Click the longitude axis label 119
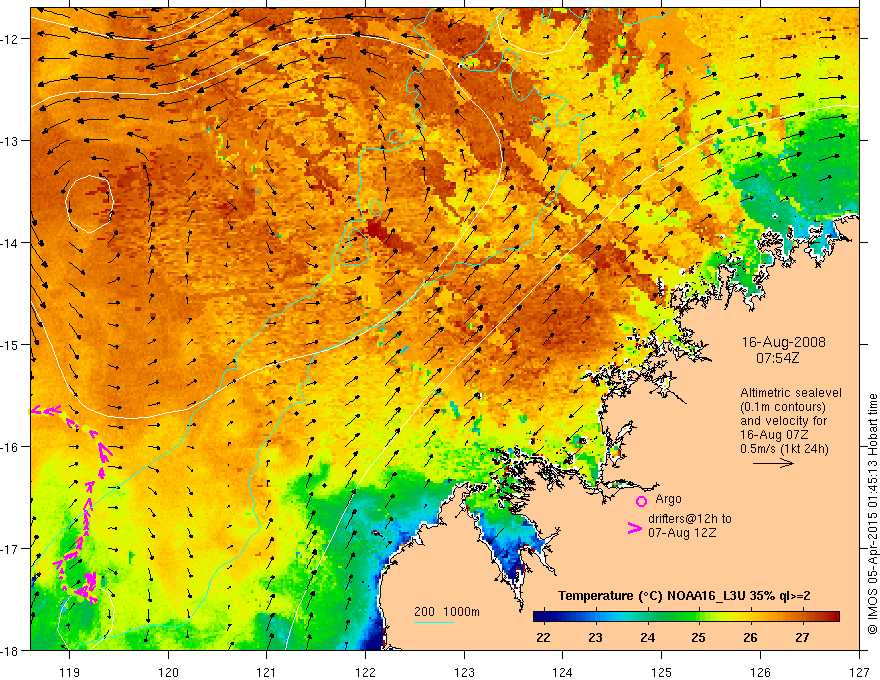Image resolution: width=880 pixels, height=680 pixels. click(70, 672)
